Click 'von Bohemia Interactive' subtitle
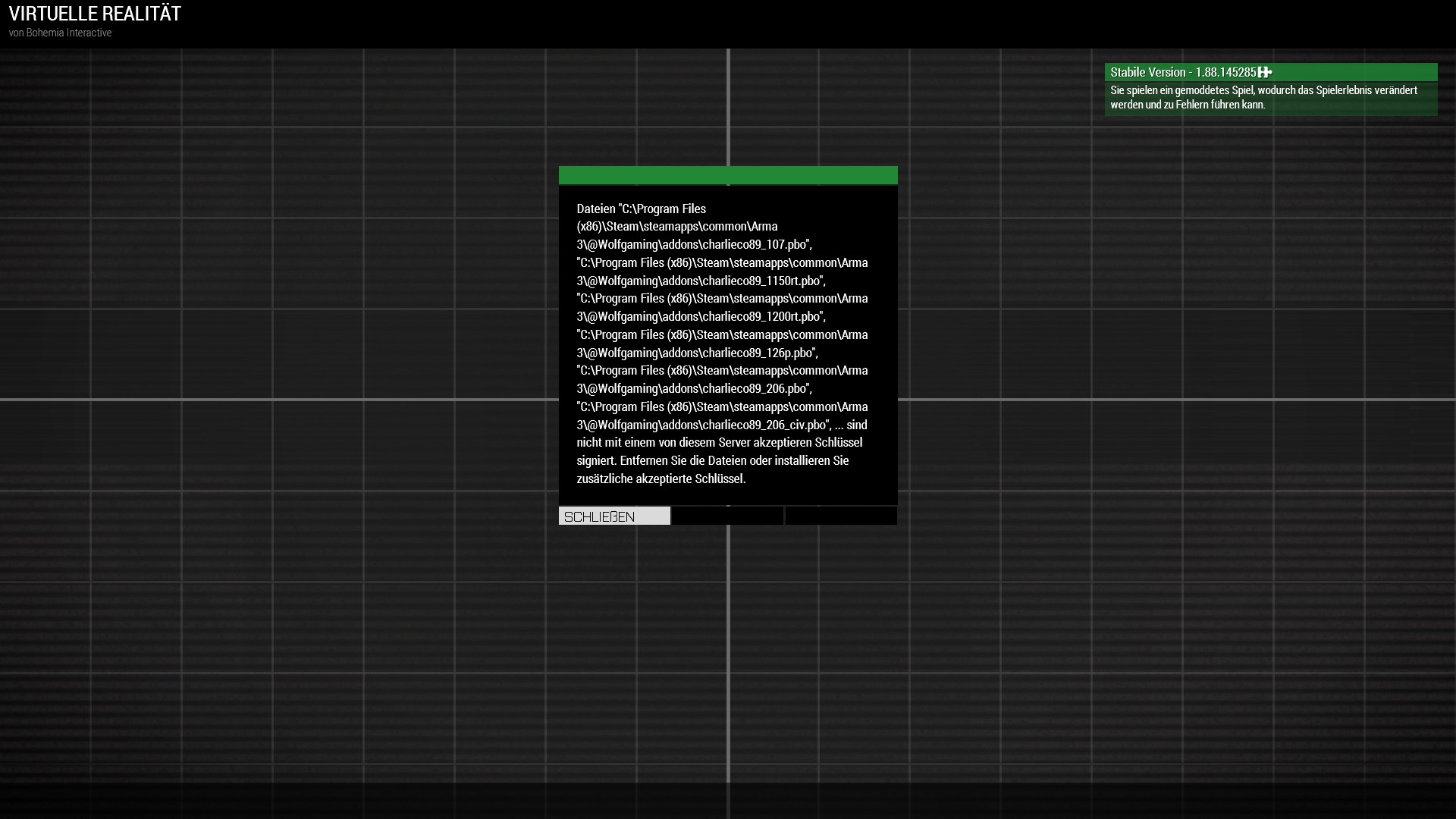Viewport: 1456px width, 819px height. point(60,33)
